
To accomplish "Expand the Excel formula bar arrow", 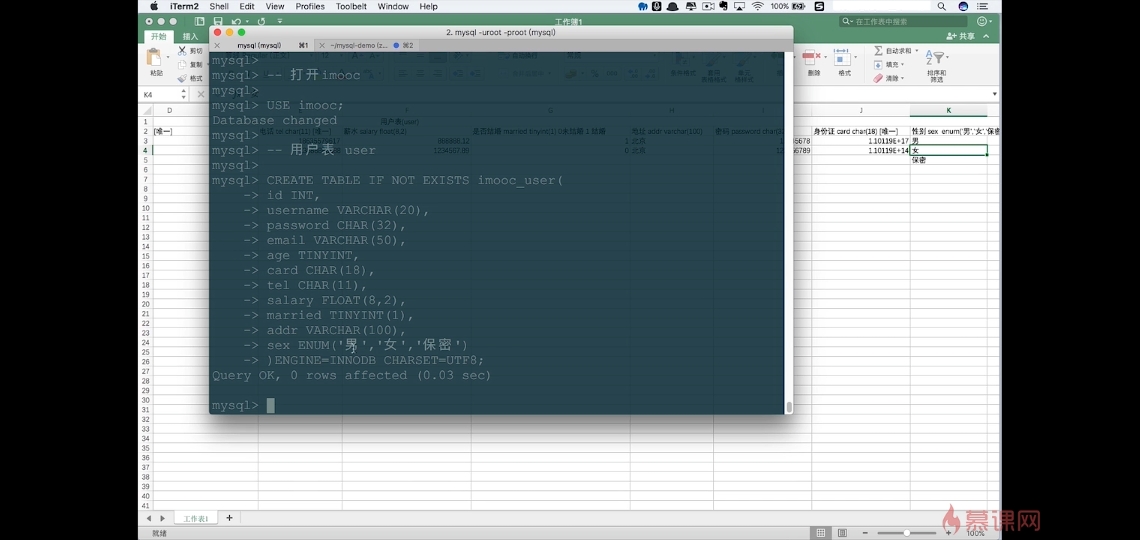I will click(994, 94).
